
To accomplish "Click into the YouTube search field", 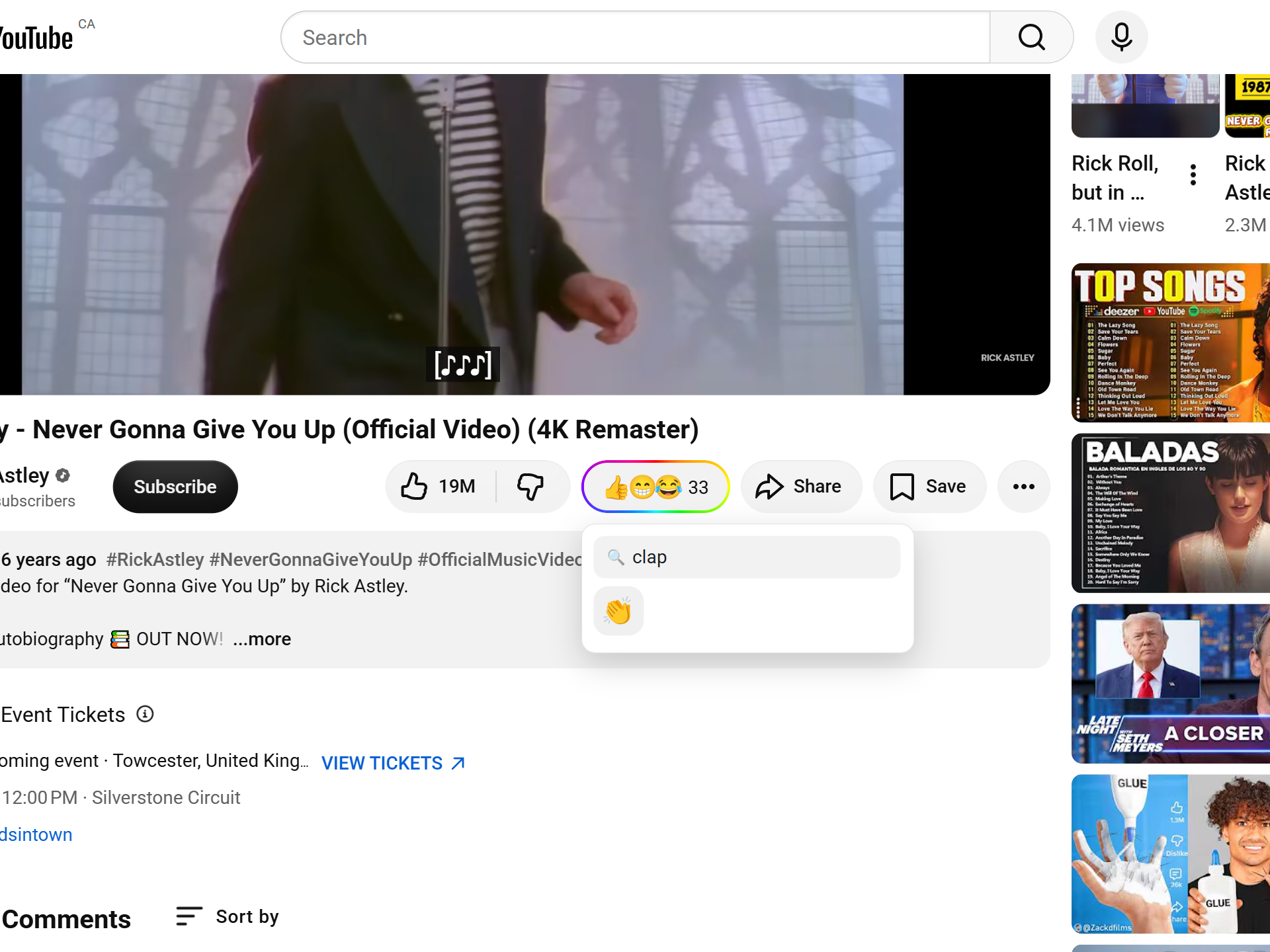I will 635,37.
